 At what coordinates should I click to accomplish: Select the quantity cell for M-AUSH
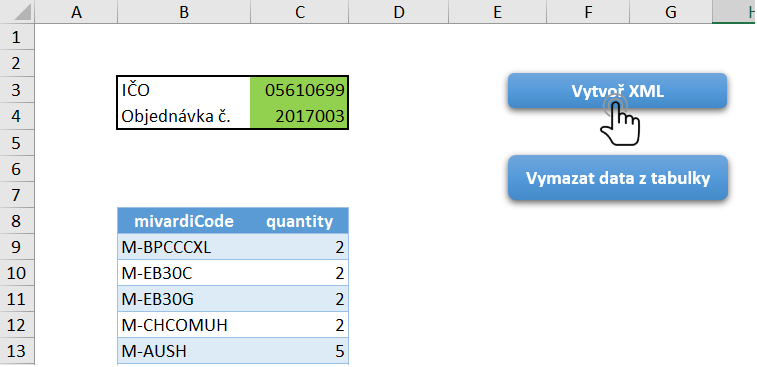(x=299, y=351)
